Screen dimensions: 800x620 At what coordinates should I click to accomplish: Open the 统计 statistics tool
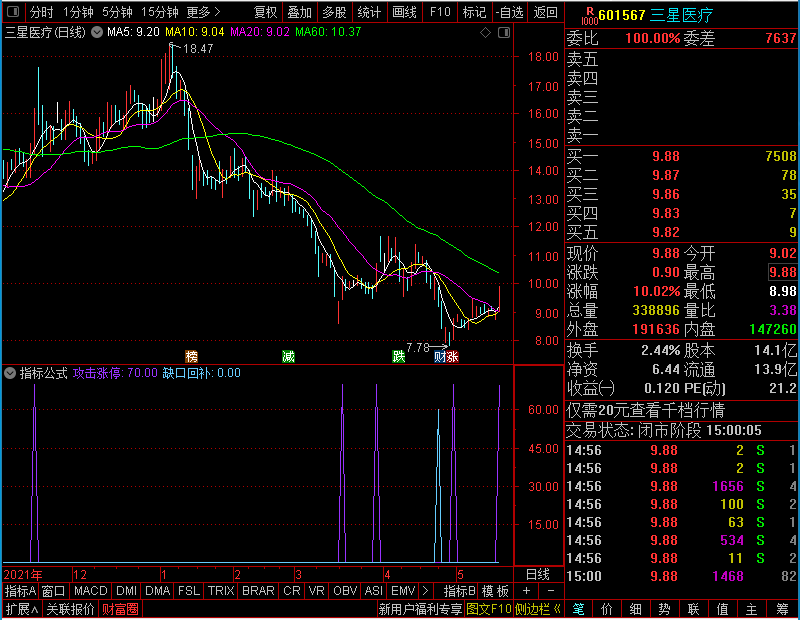(369, 12)
